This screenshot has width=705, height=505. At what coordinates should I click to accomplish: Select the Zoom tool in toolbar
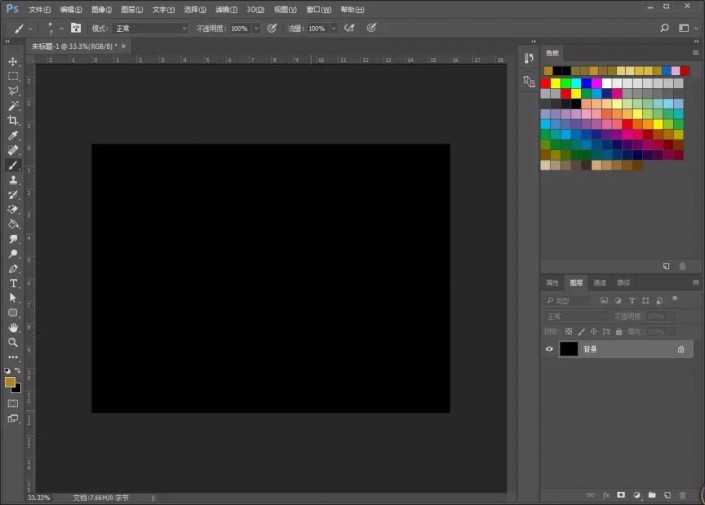pyautogui.click(x=14, y=342)
